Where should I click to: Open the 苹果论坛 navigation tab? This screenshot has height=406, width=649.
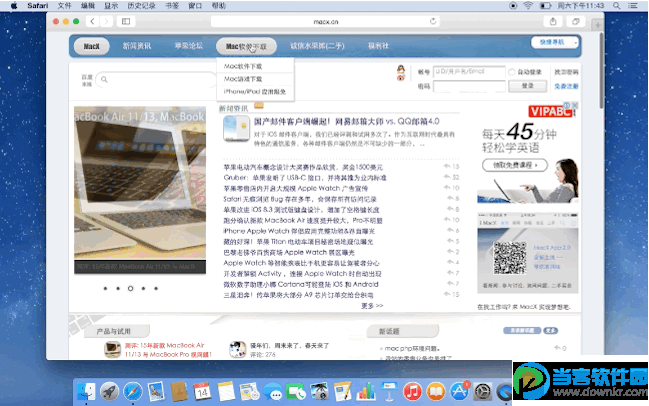click(189, 46)
